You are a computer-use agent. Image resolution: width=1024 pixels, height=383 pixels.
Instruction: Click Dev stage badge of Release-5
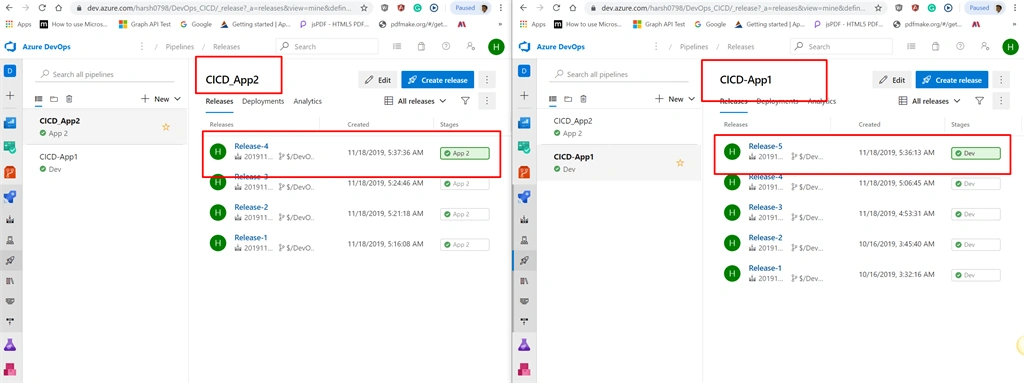(x=976, y=154)
